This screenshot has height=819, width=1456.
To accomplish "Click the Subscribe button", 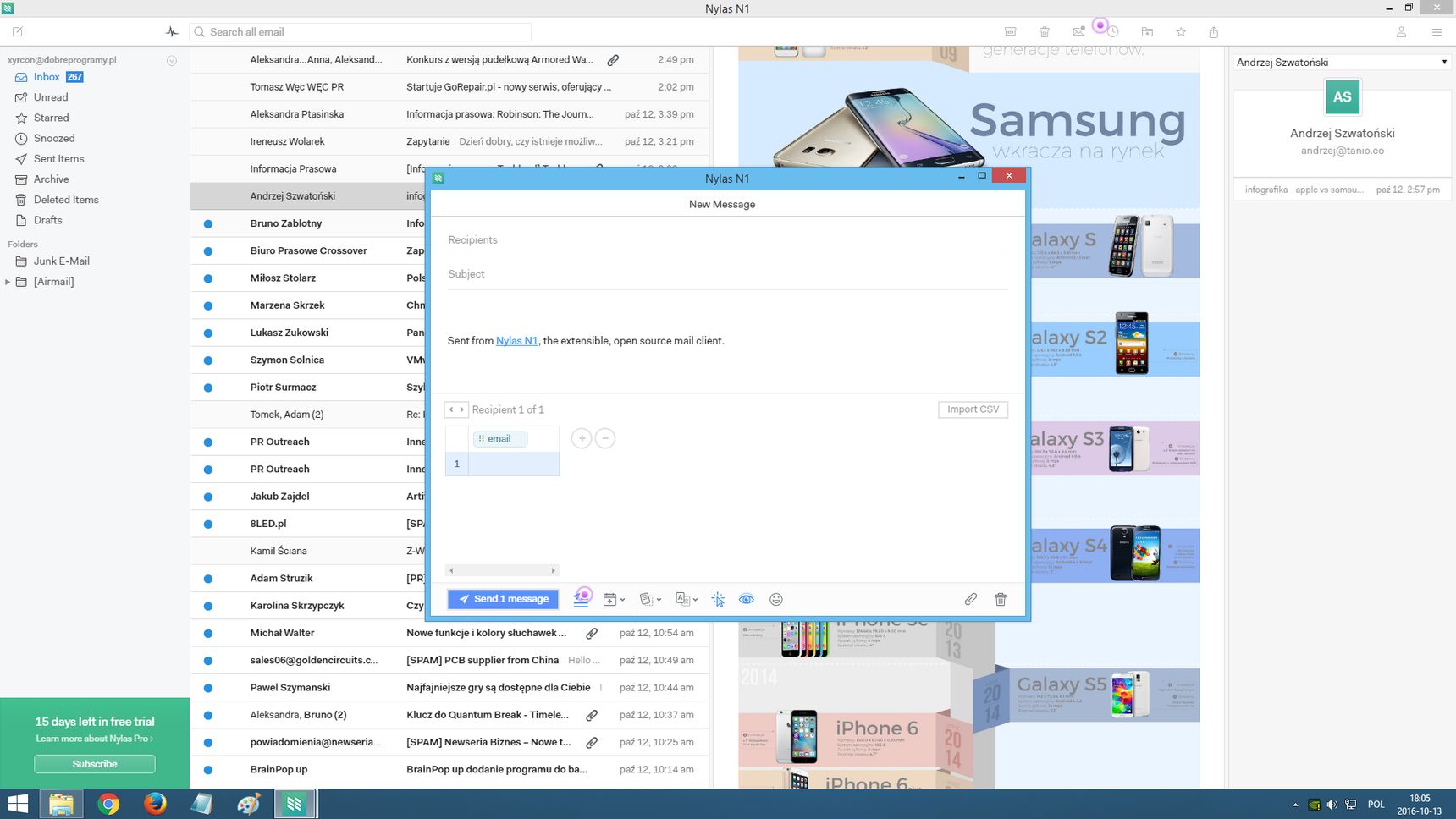I will (95, 764).
